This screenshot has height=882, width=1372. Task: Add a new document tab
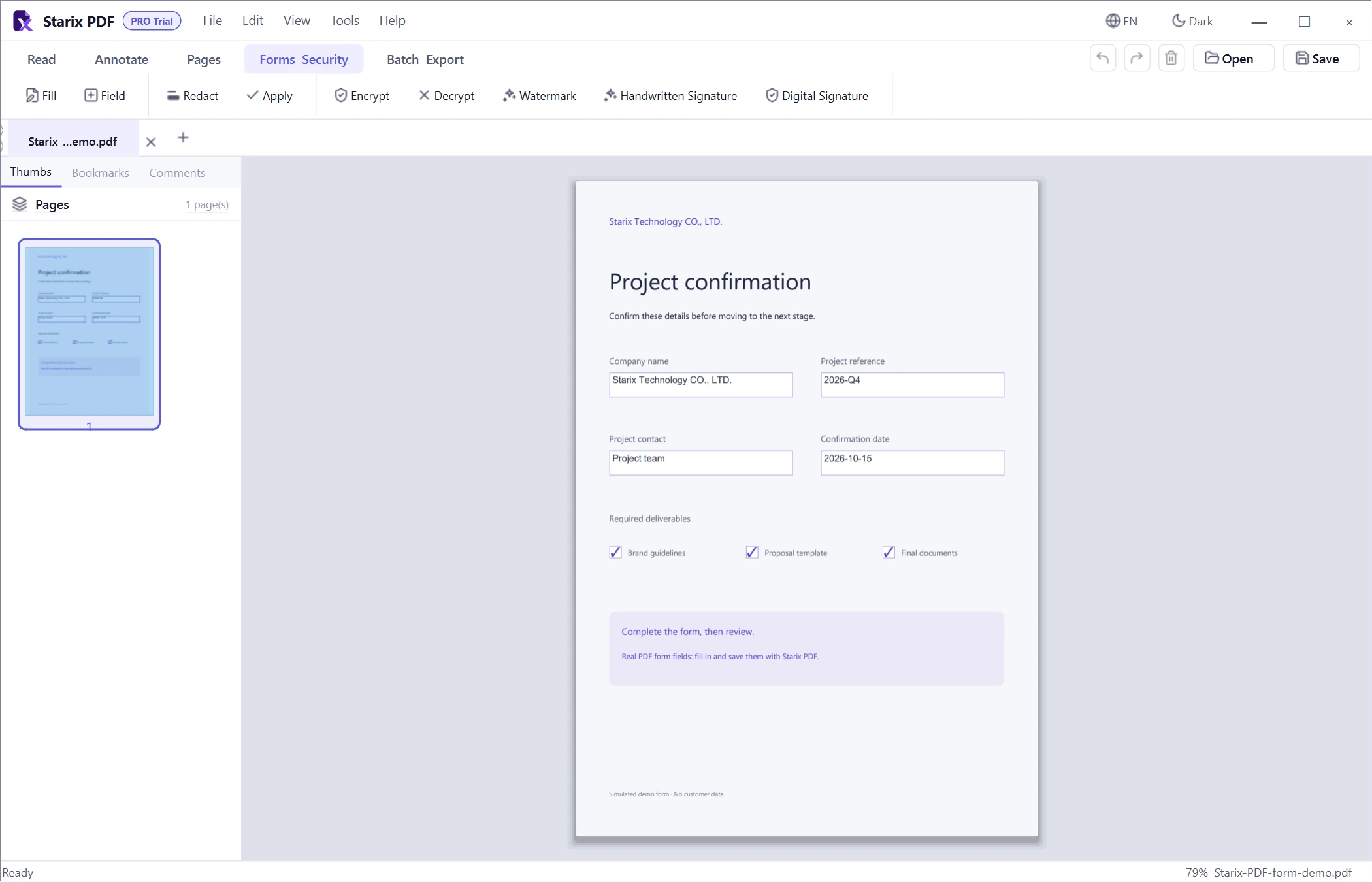[x=183, y=137]
